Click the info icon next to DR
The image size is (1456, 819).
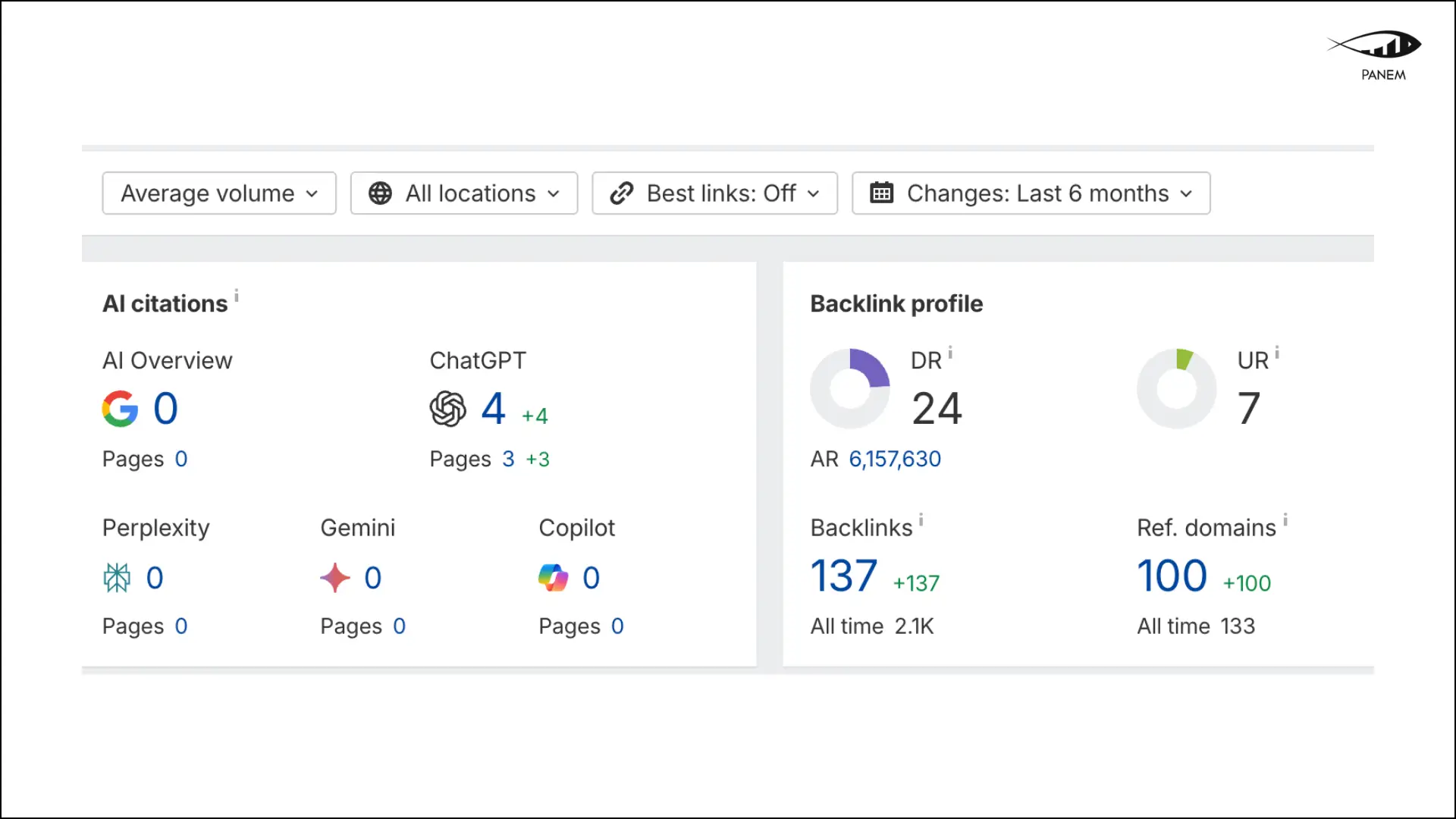950,353
